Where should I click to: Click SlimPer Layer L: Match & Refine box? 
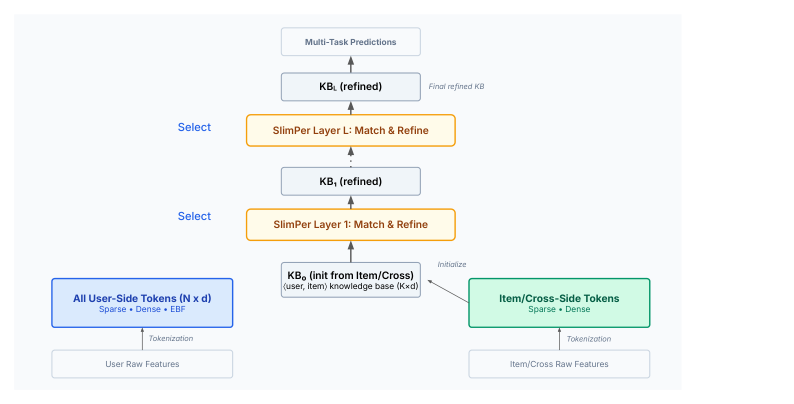[x=350, y=131]
